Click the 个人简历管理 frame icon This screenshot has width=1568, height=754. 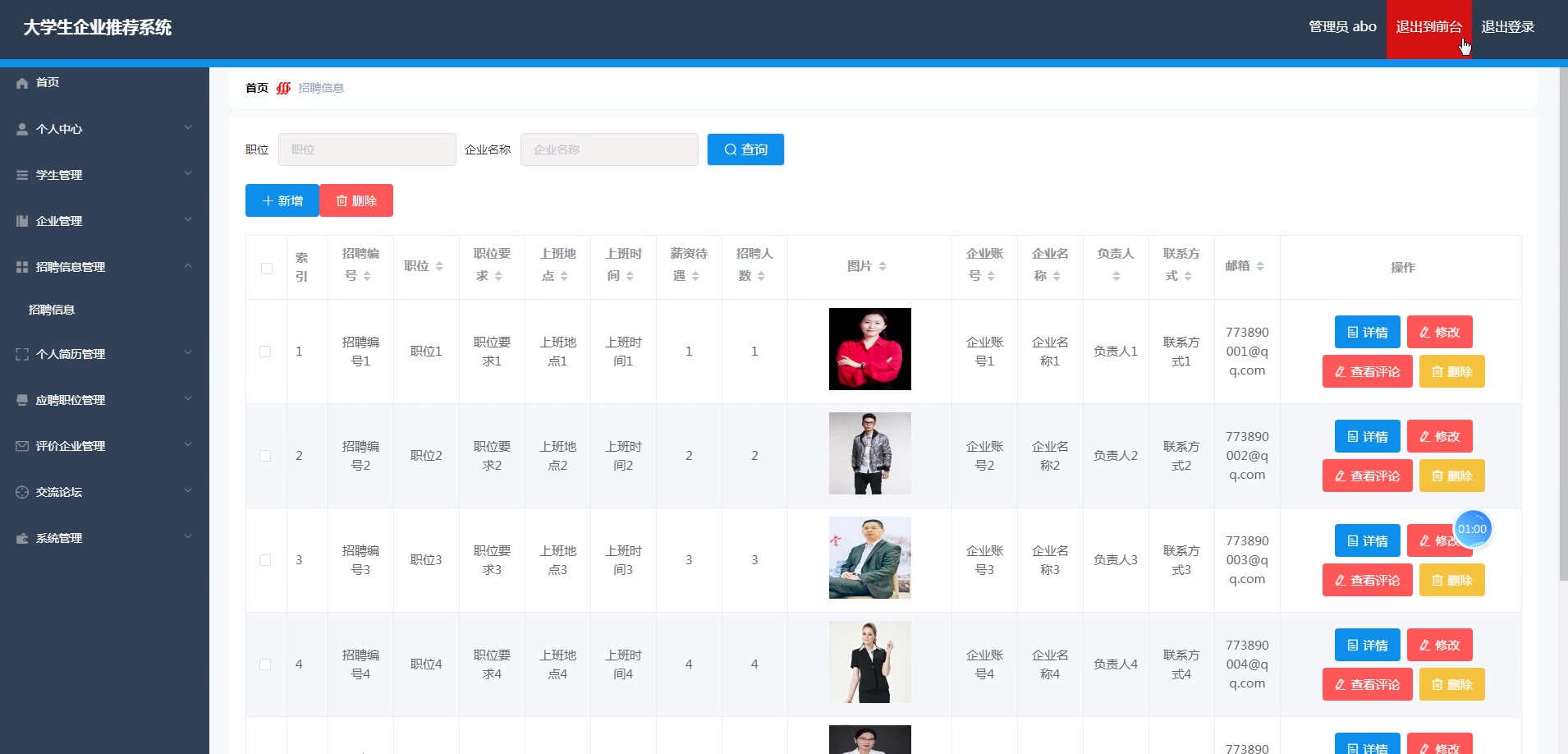(22, 354)
